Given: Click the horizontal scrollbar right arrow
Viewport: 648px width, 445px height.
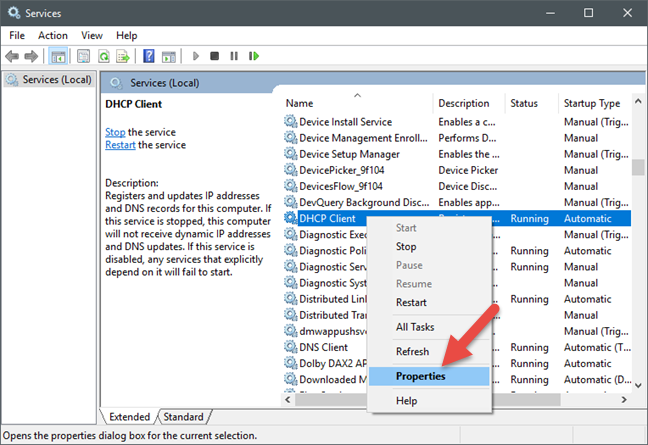Looking at the screenshot, I should [624, 400].
